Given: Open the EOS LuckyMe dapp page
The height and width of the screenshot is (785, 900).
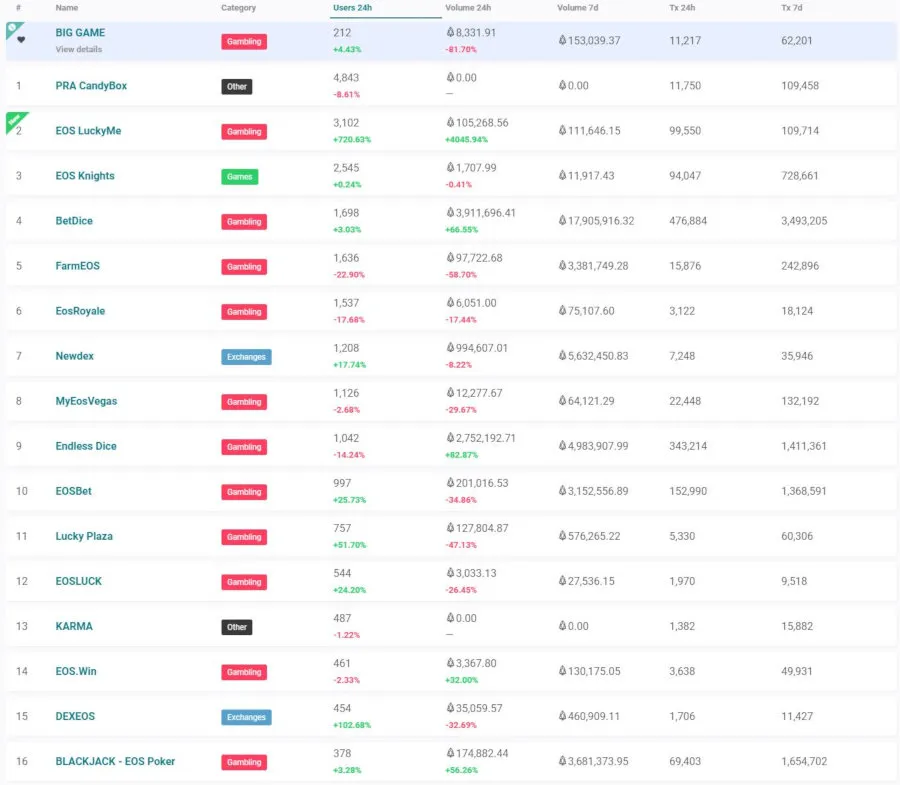Looking at the screenshot, I should click(88, 131).
